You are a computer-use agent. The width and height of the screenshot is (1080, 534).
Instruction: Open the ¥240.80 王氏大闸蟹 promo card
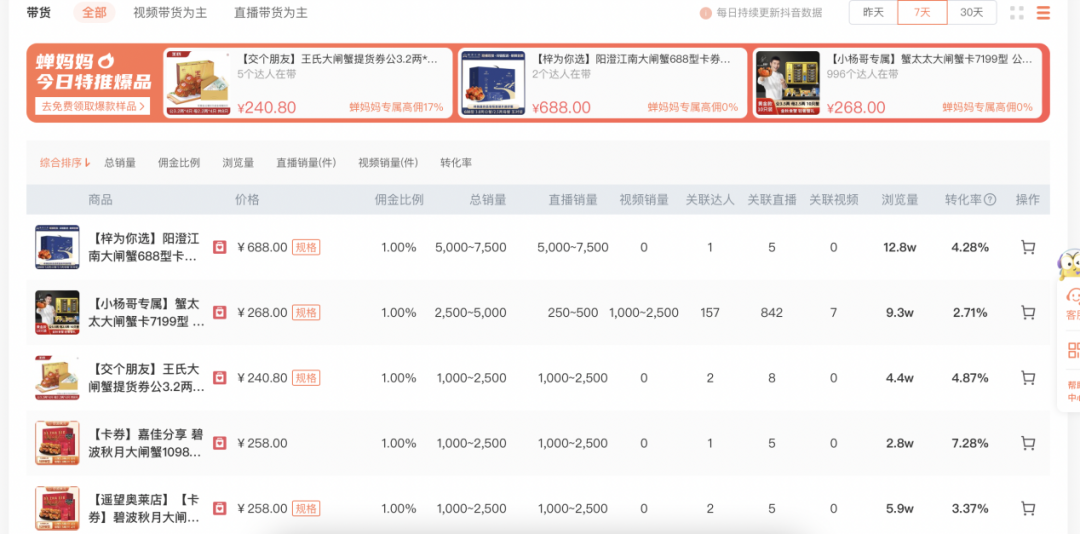click(305, 83)
